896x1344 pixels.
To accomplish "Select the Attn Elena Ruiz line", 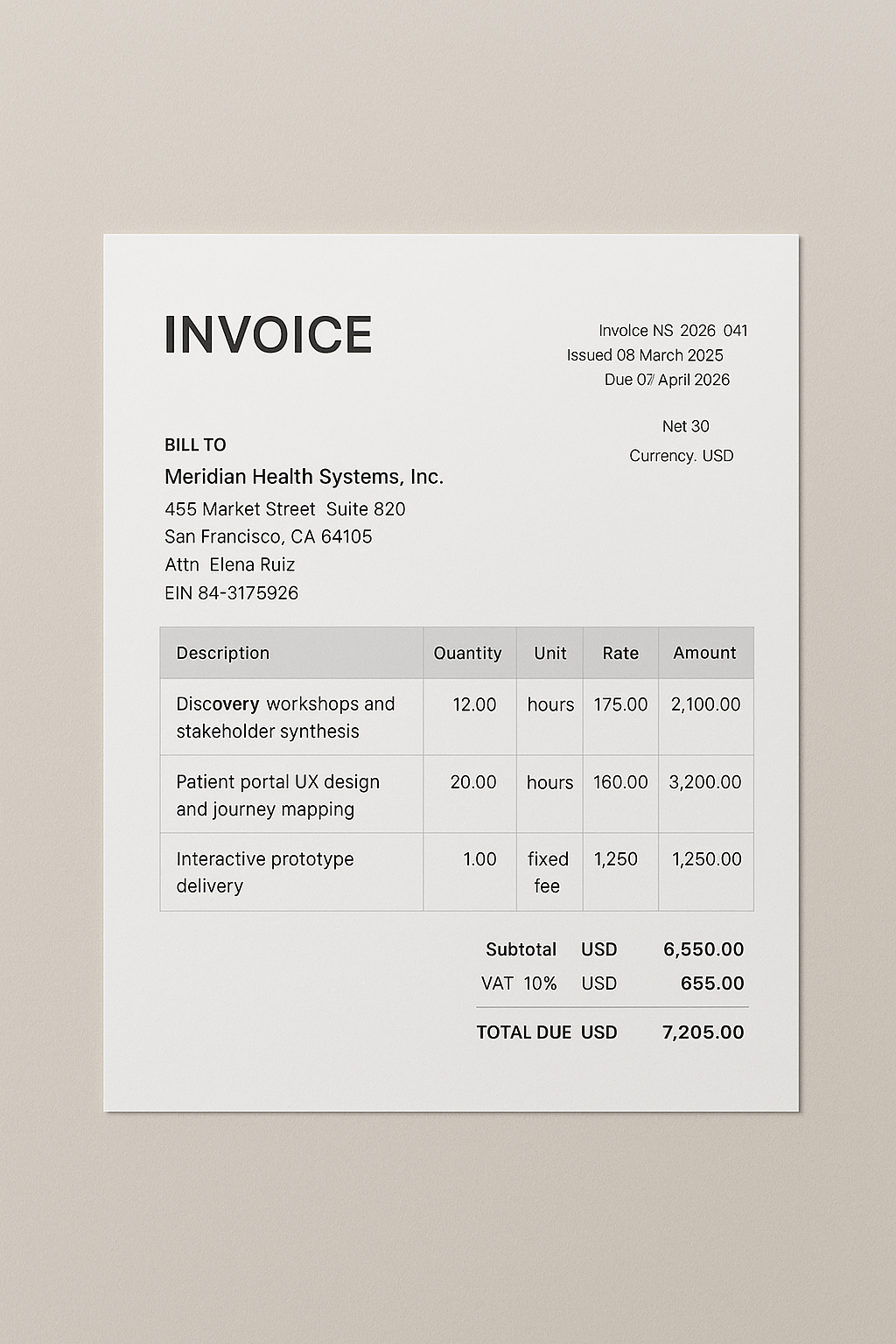I will click(230, 564).
